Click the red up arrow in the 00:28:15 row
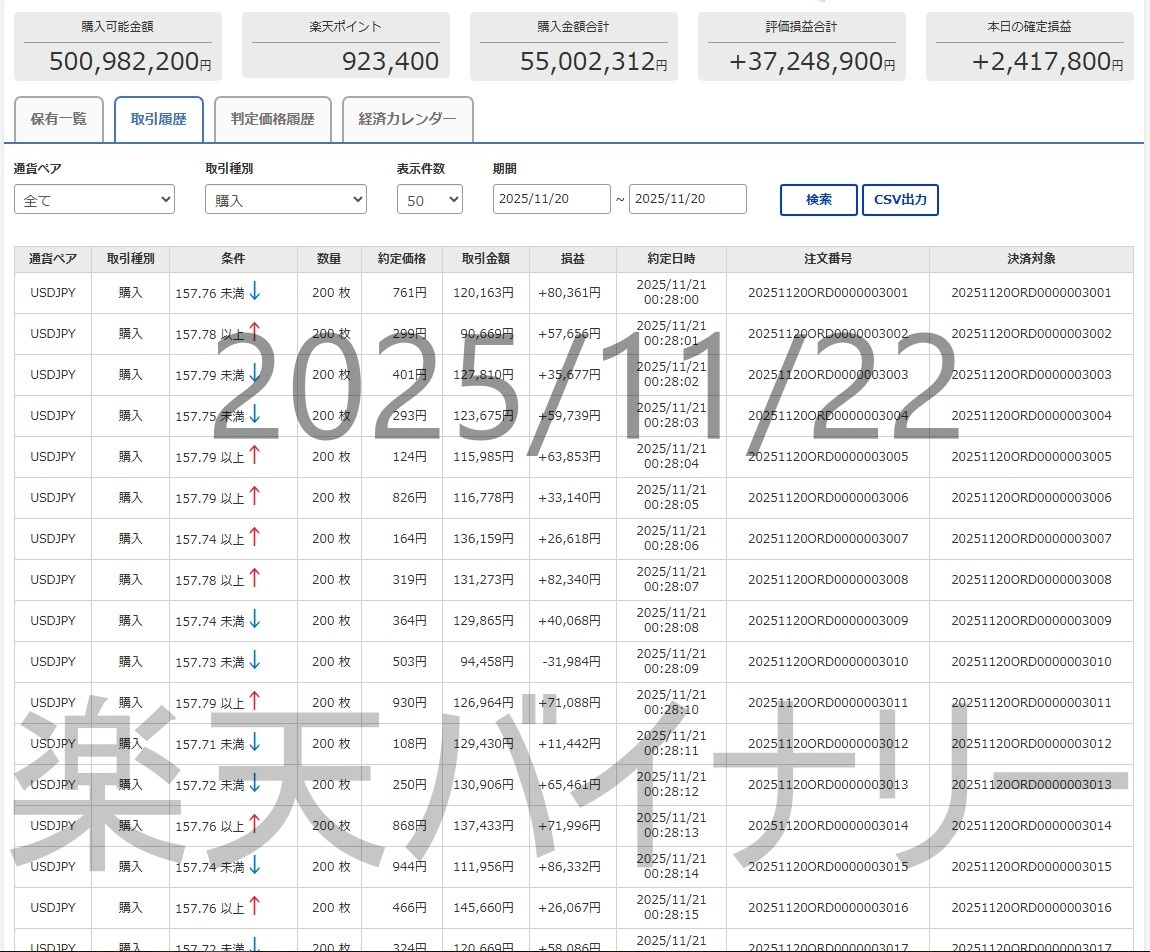This screenshot has width=1150, height=952. click(x=254, y=907)
